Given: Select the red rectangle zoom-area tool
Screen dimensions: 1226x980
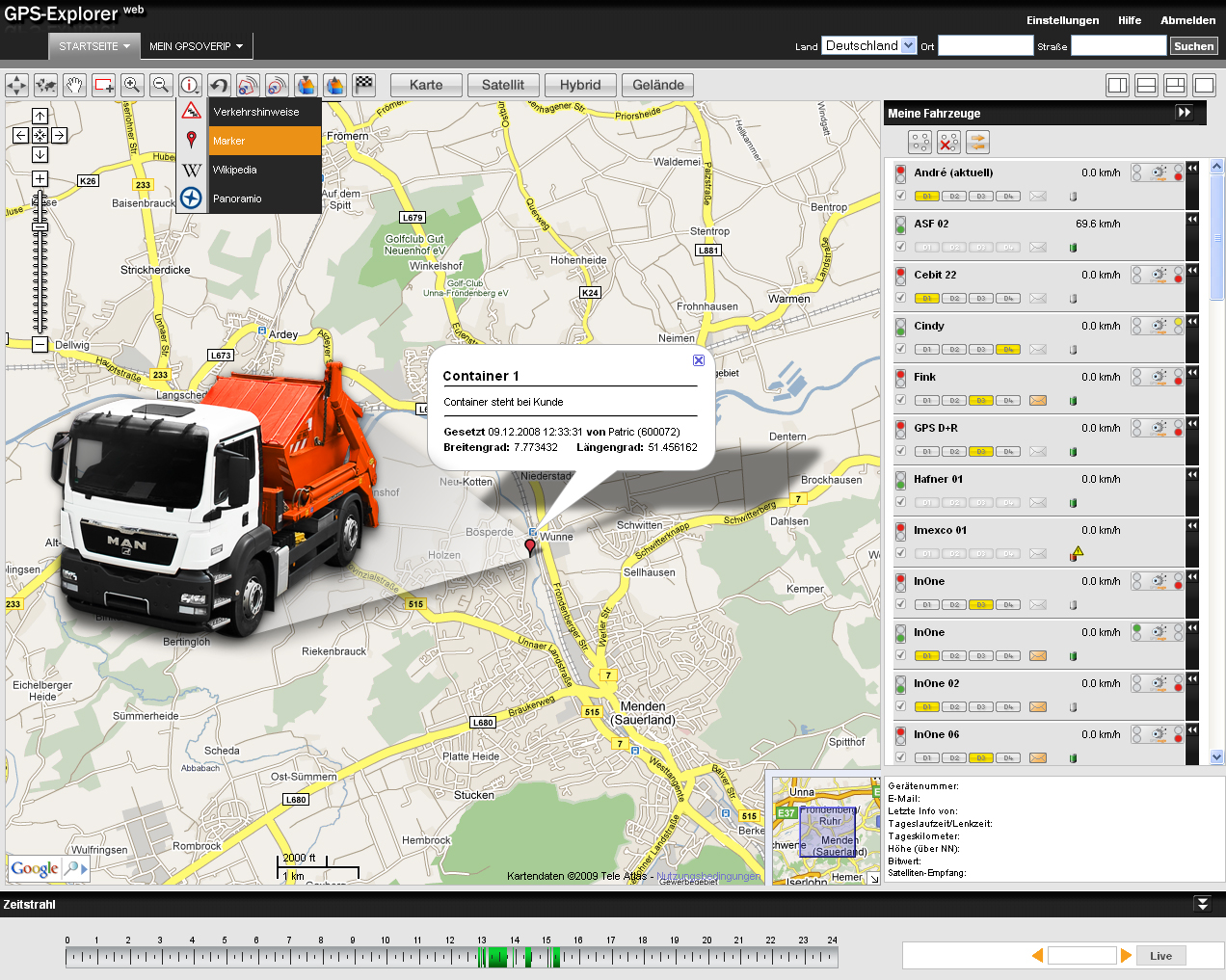Looking at the screenshot, I should [x=103, y=86].
